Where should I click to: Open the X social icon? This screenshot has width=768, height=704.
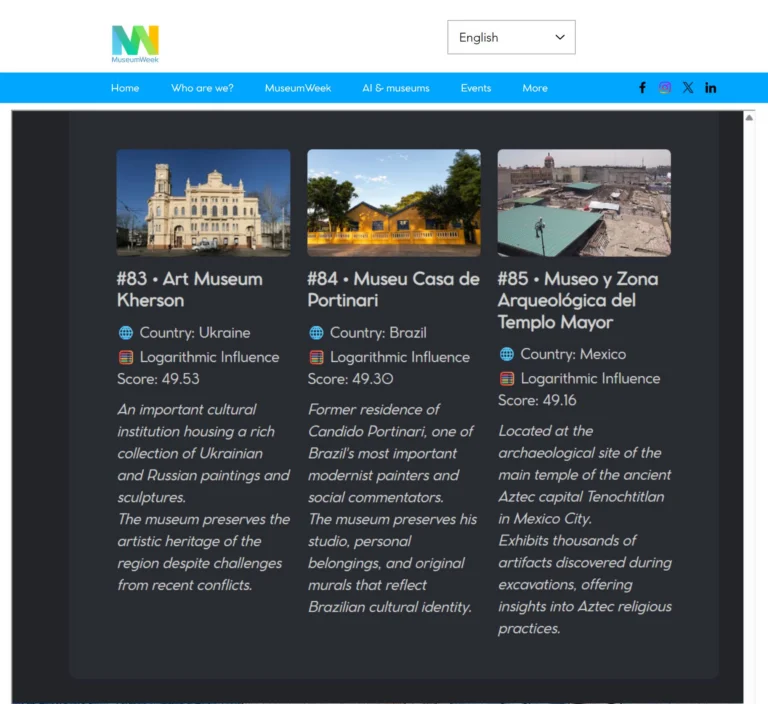[x=688, y=88]
